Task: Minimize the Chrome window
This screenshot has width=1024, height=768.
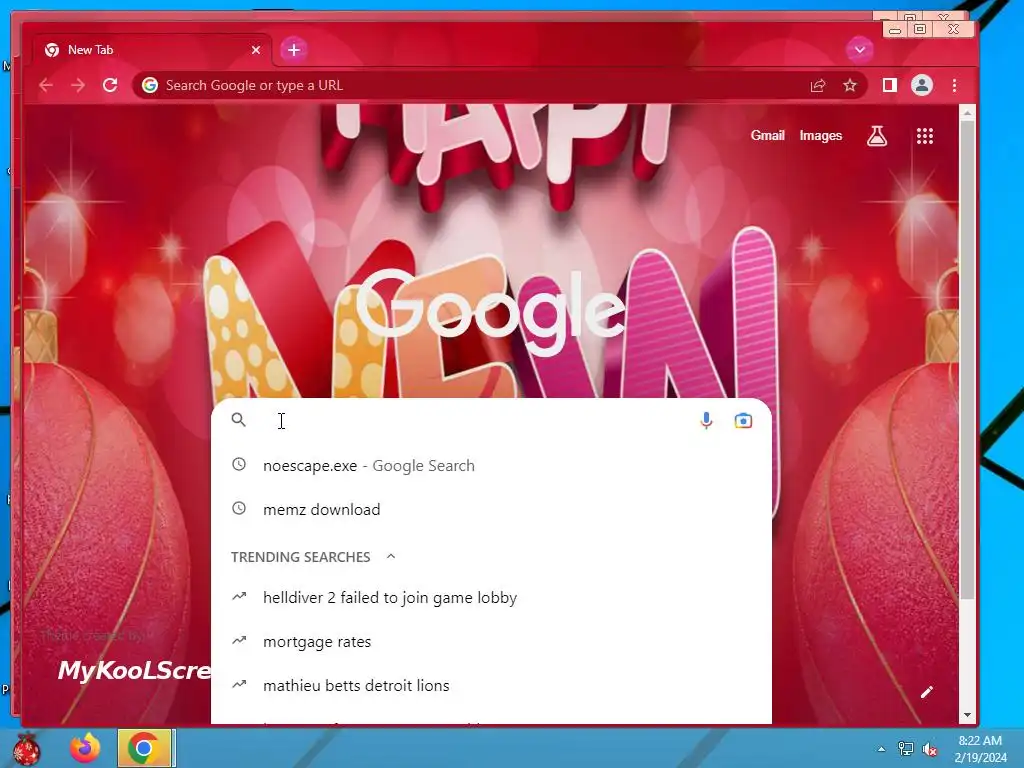Action: coord(895,29)
